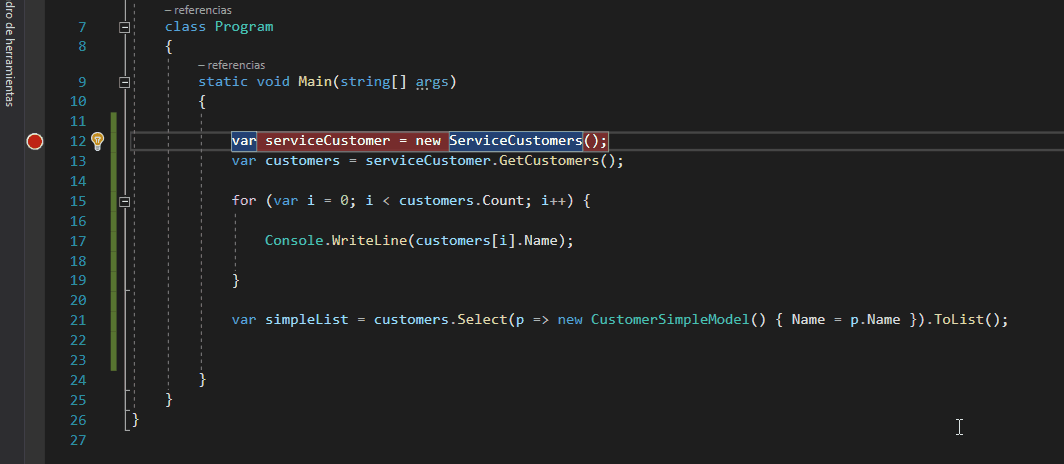Collapse the Main method outlining block
The width and height of the screenshot is (1064, 464).
coord(124,82)
